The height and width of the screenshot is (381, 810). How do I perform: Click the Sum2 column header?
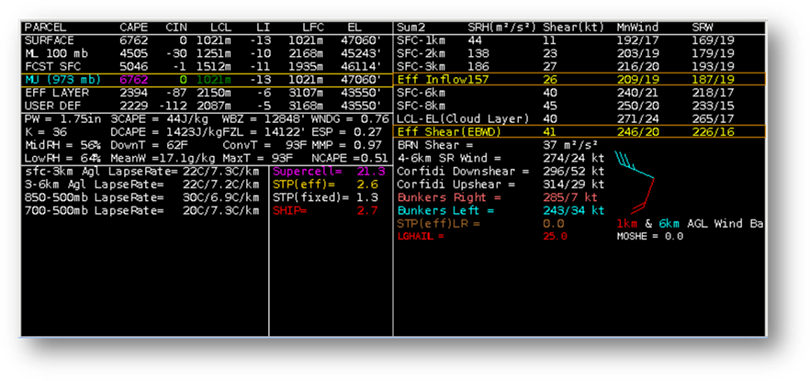point(408,27)
